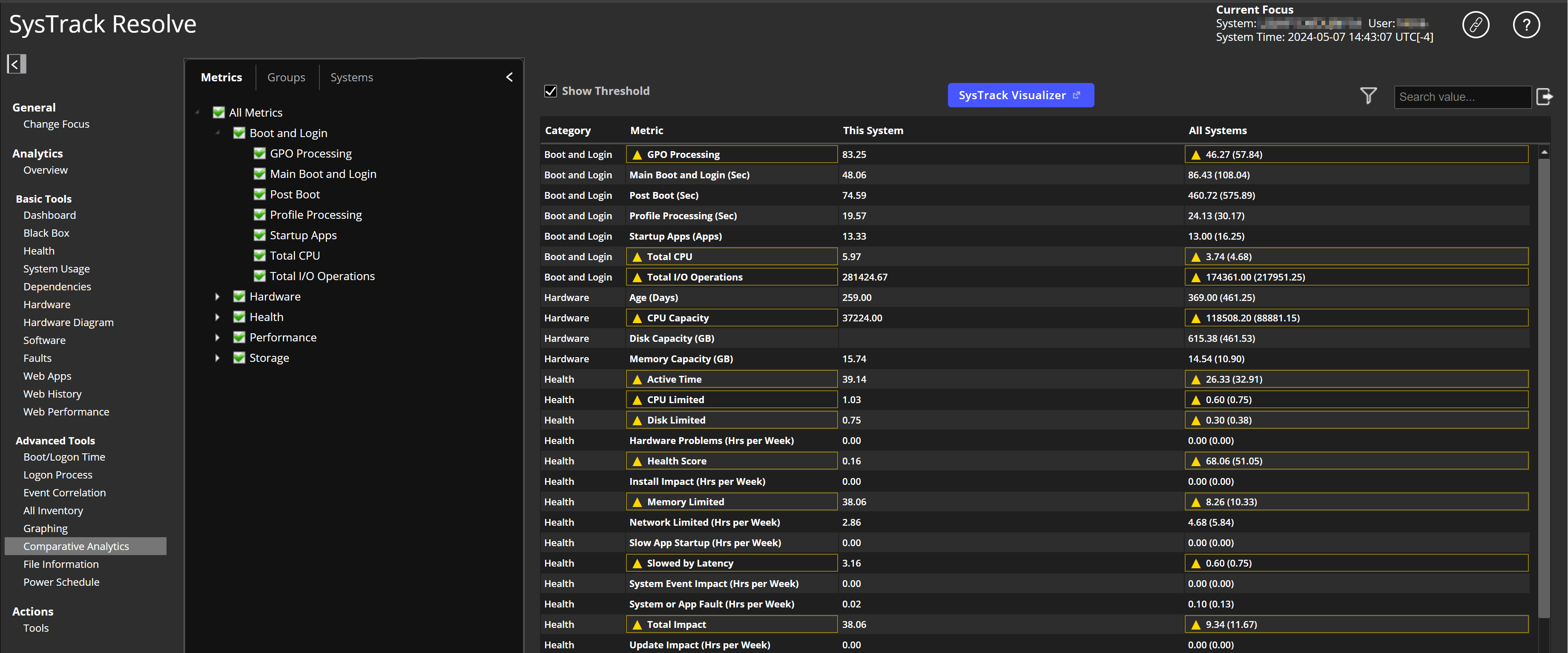Sort by the All Systems column header
The height and width of the screenshot is (653, 1568).
point(1218,130)
